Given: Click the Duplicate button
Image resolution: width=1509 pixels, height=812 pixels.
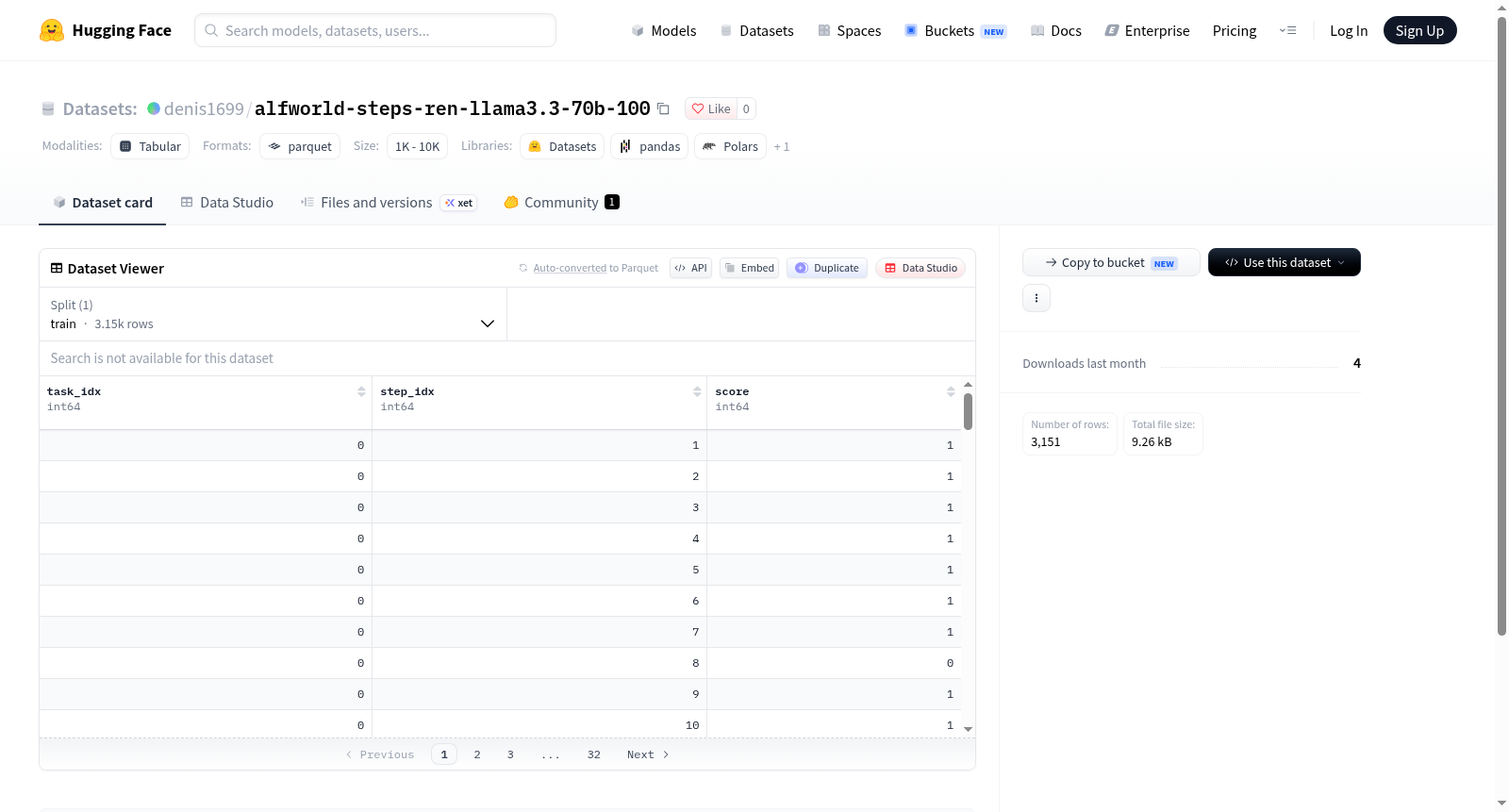Looking at the screenshot, I should pos(827,268).
